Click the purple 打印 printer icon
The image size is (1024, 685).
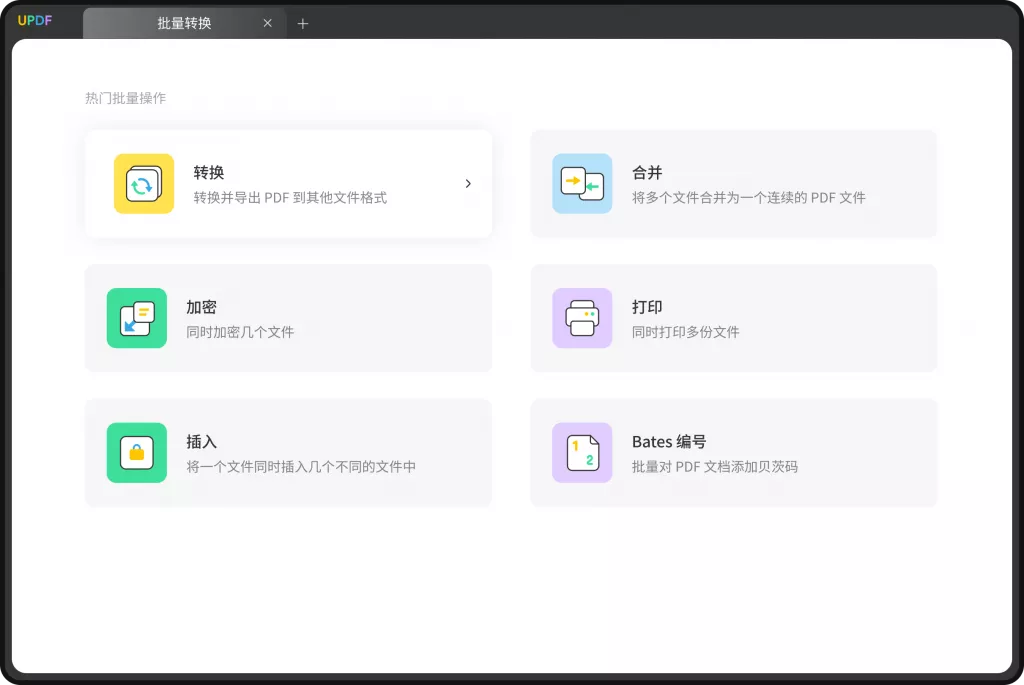(582, 318)
